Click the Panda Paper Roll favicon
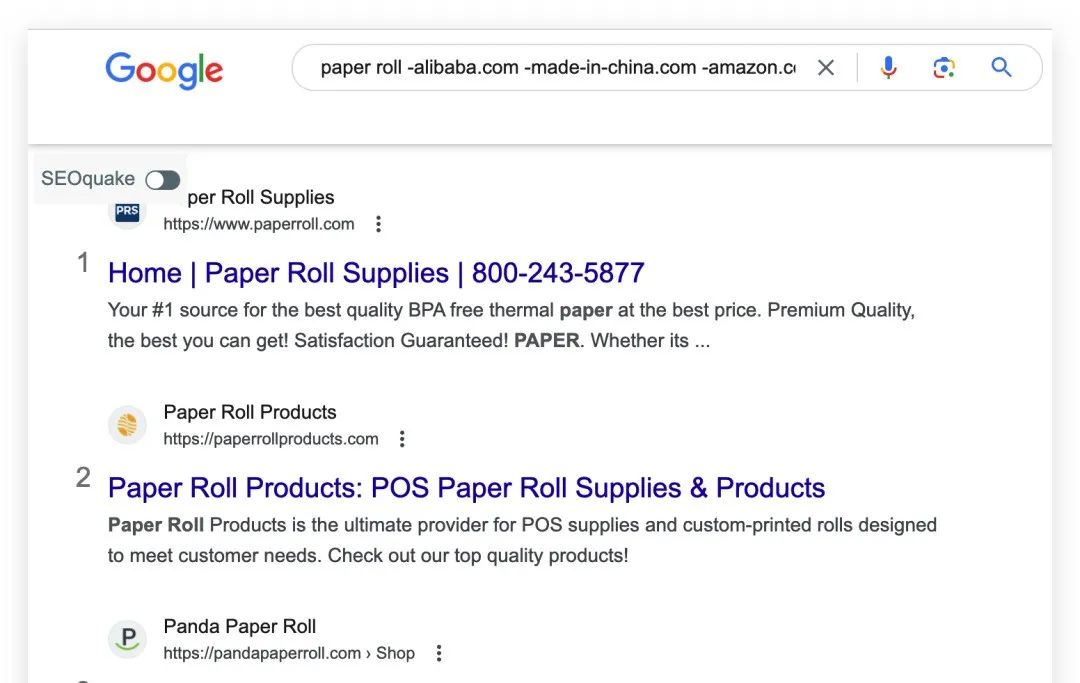This screenshot has width=1080, height=683. click(127, 639)
